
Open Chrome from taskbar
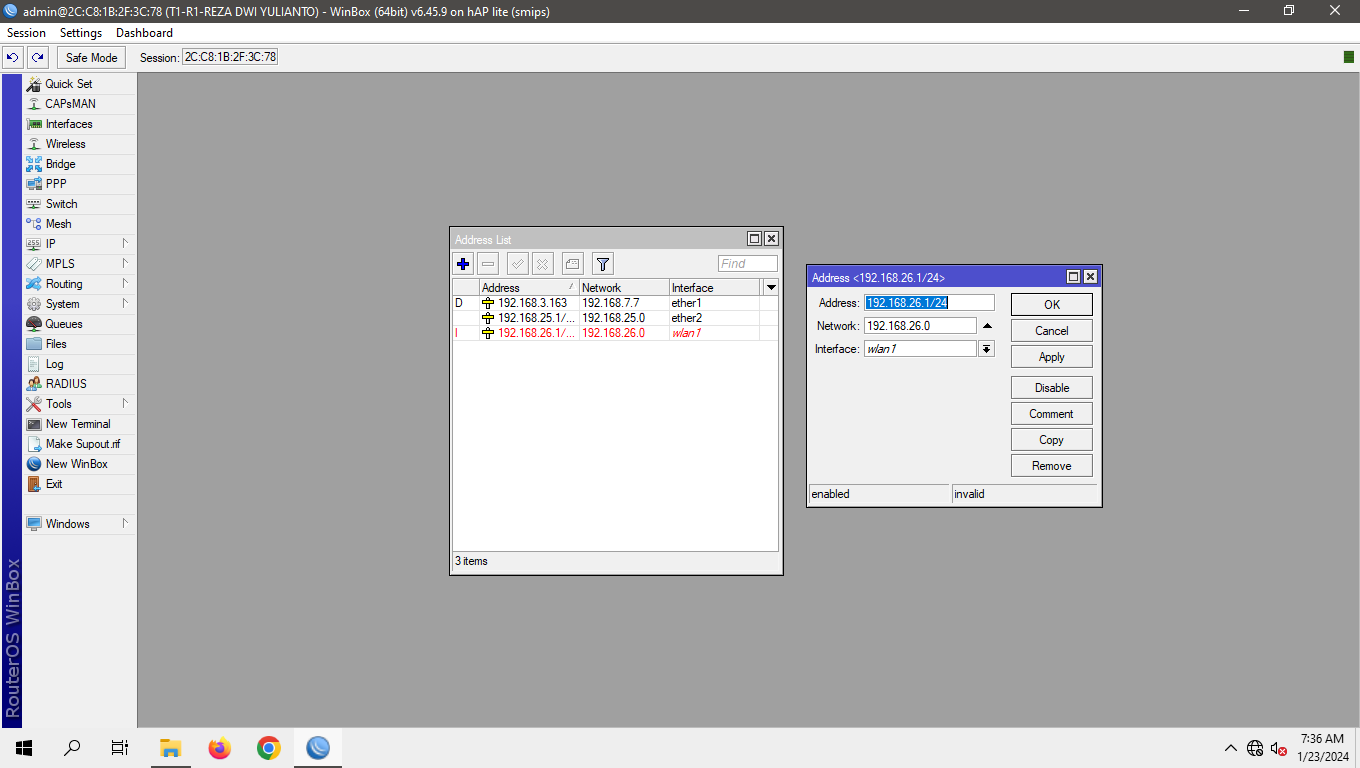pyautogui.click(x=268, y=748)
